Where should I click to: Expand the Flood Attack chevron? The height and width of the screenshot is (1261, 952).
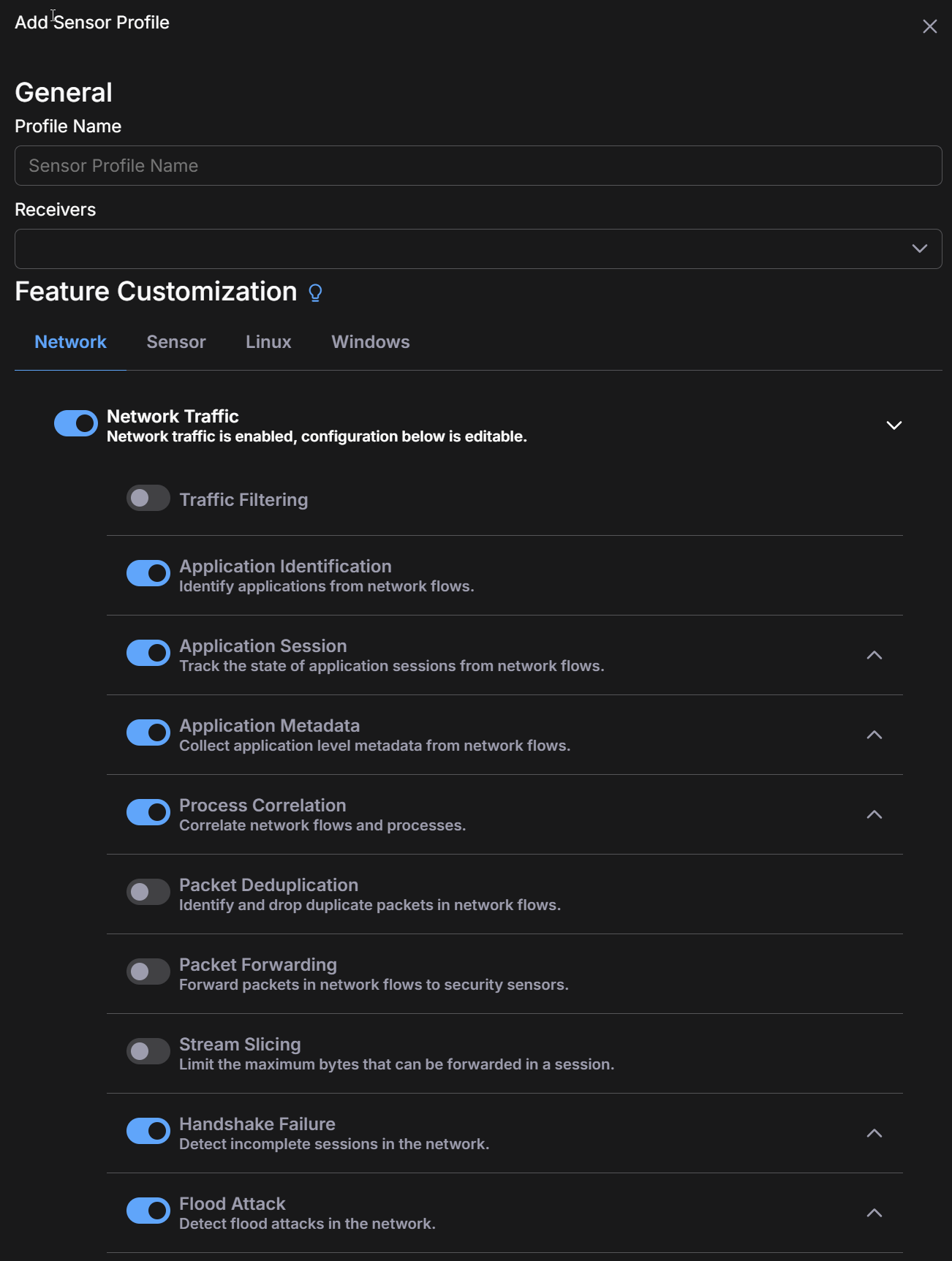tap(874, 1213)
